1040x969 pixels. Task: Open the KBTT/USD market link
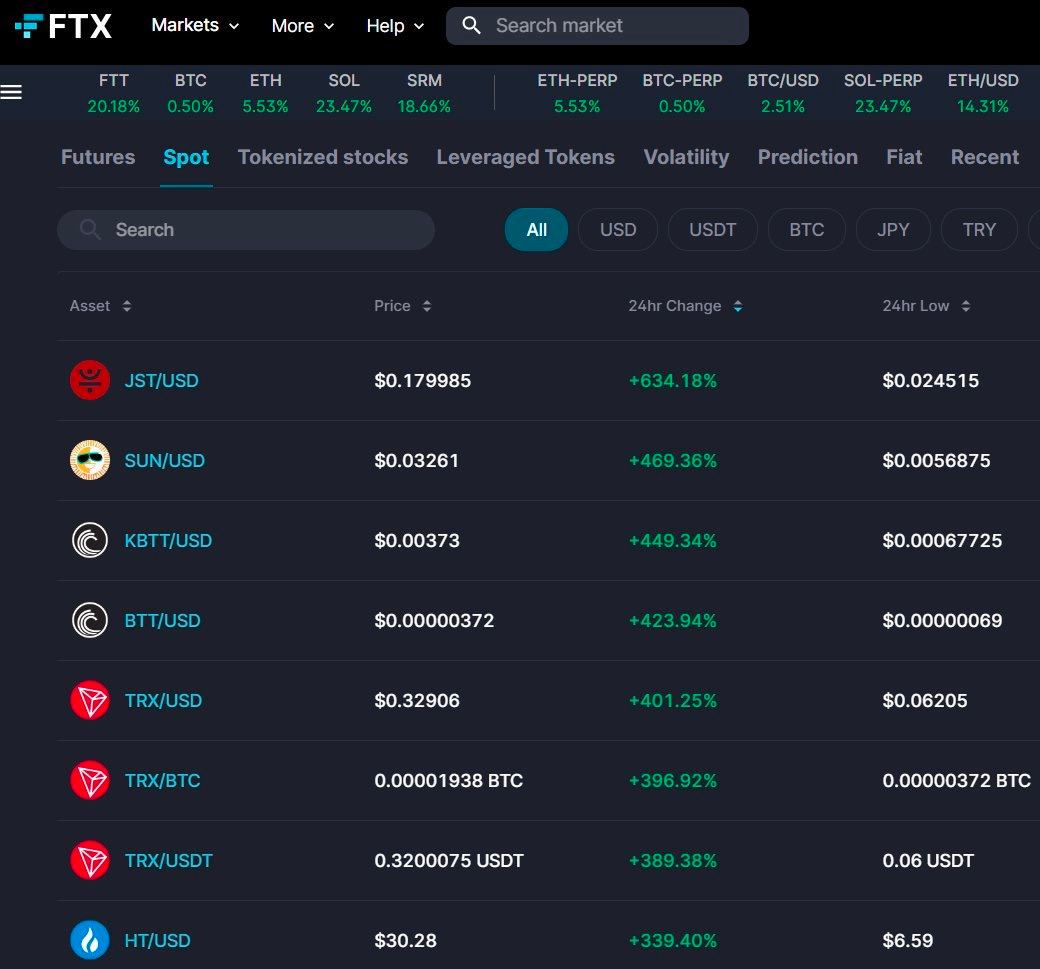(168, 541)
